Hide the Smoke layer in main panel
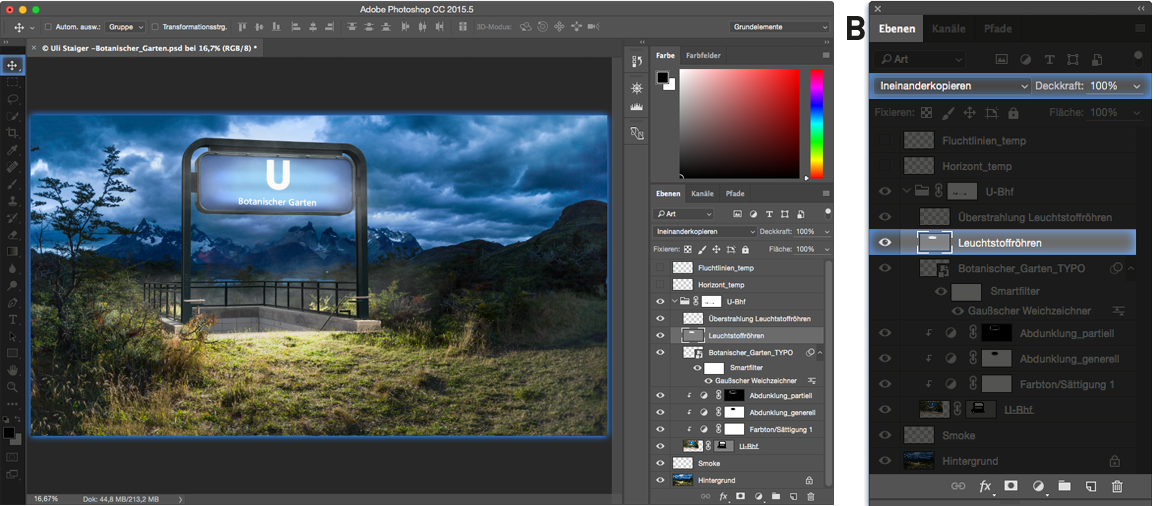This screenshot has height=506, width=1160. pyautogui.click(x=660, y=463)
